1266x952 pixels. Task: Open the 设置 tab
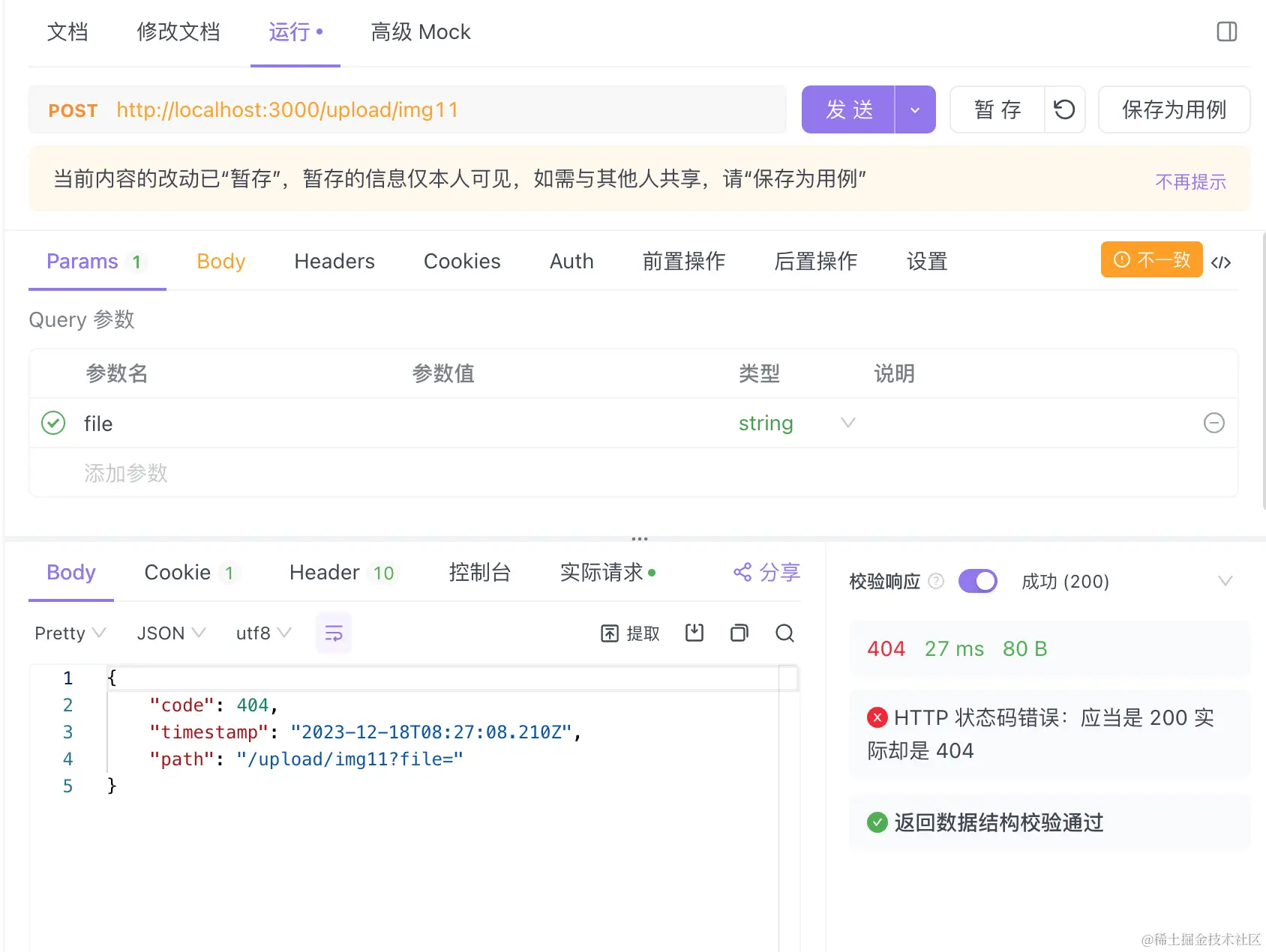click(927, 262)
